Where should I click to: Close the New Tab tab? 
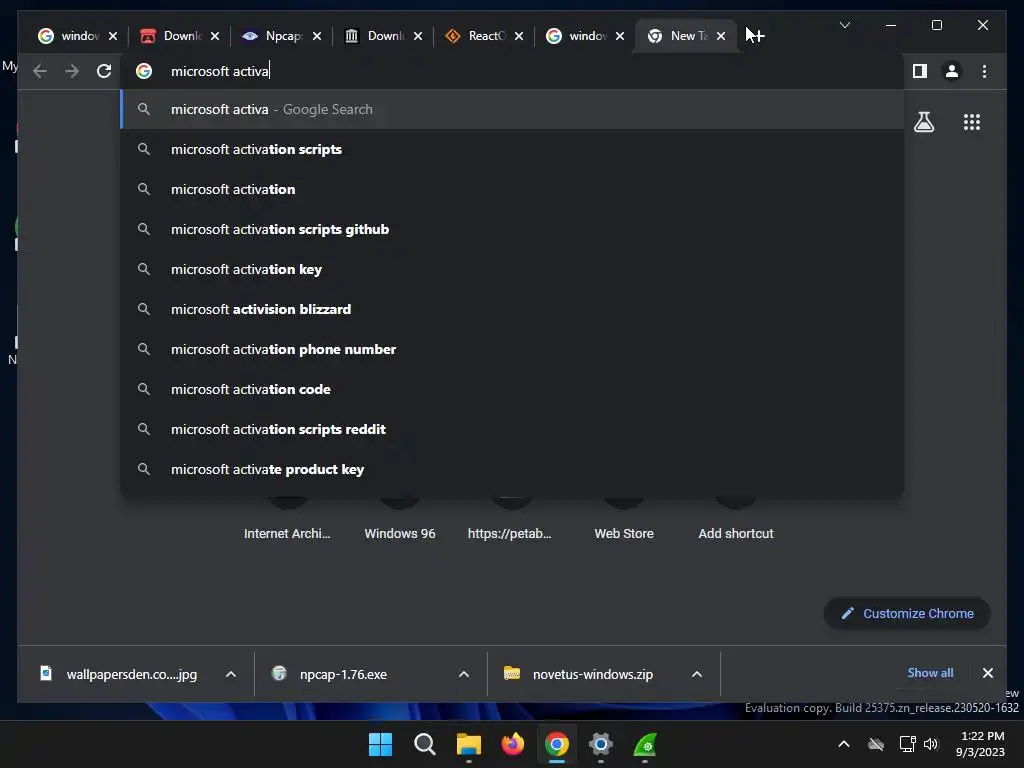[x=721, y=36]
